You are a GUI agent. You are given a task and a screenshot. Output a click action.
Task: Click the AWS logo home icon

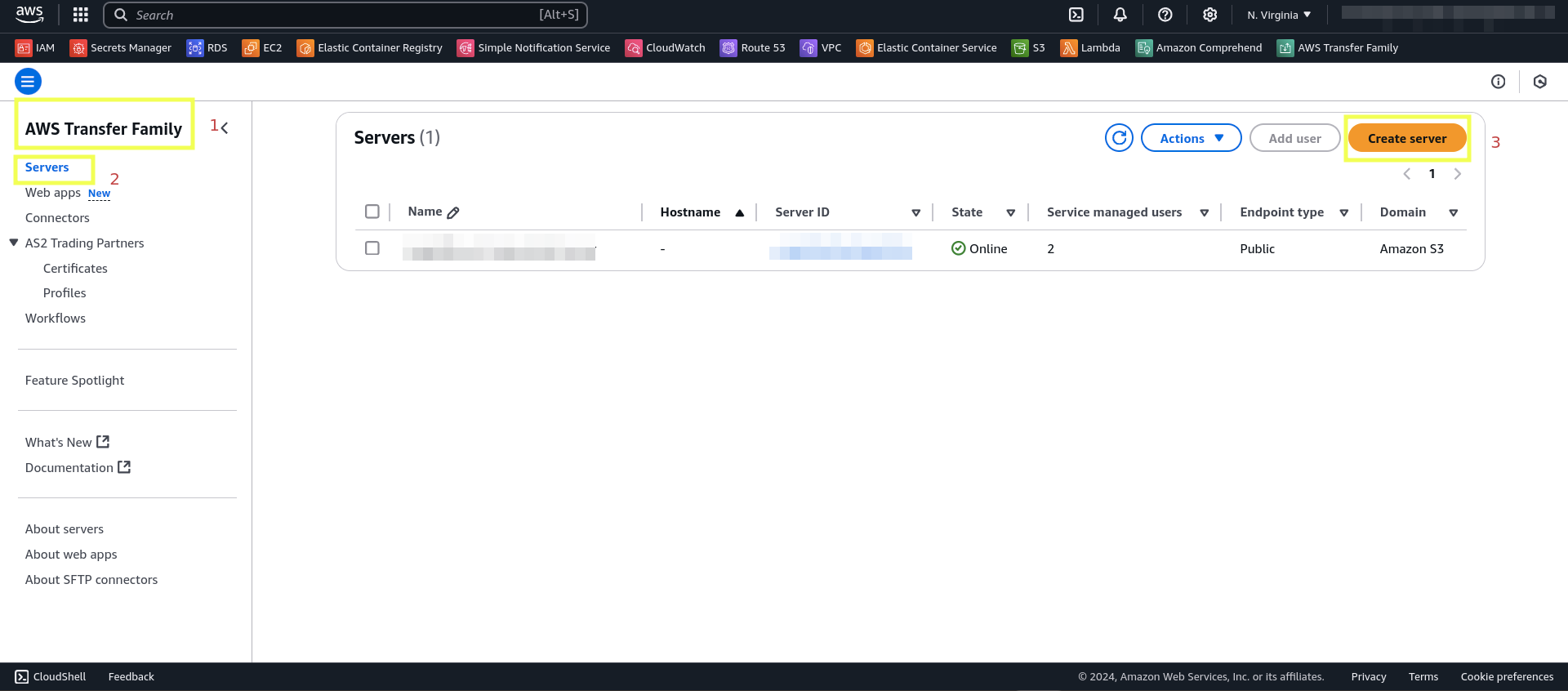tap(29, 14)
